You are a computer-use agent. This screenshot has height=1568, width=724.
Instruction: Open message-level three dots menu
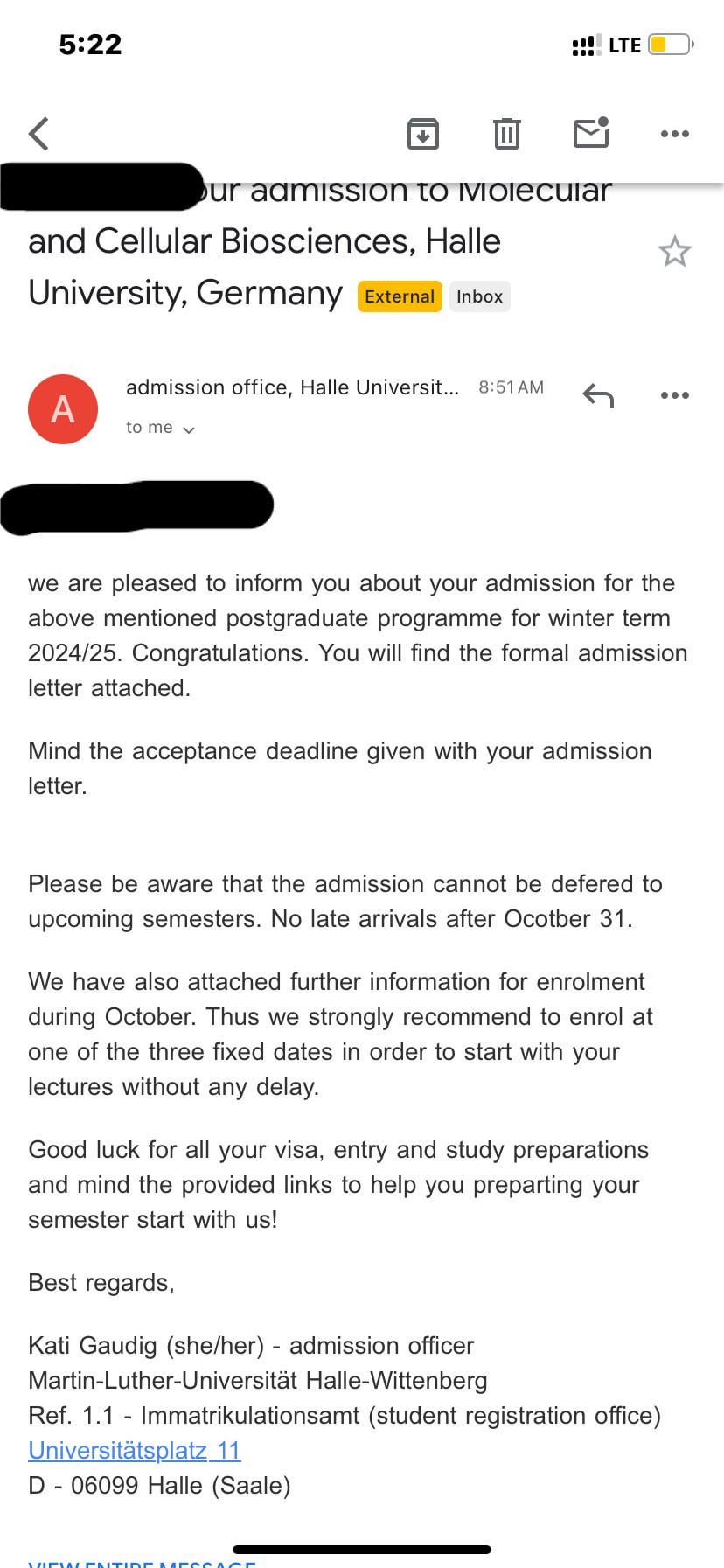tap(674, 395)
